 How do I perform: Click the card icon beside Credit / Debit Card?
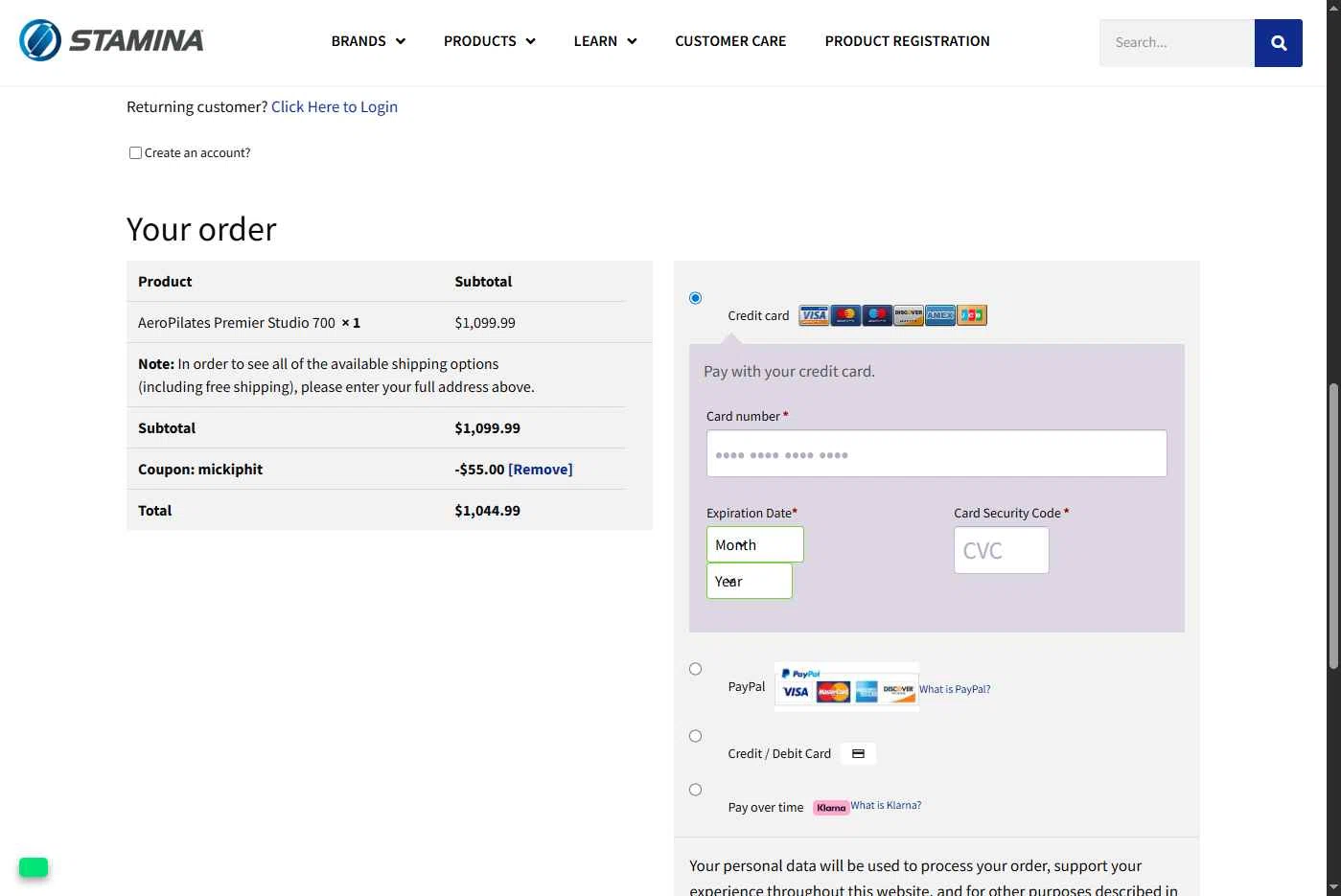pos(858,754)
